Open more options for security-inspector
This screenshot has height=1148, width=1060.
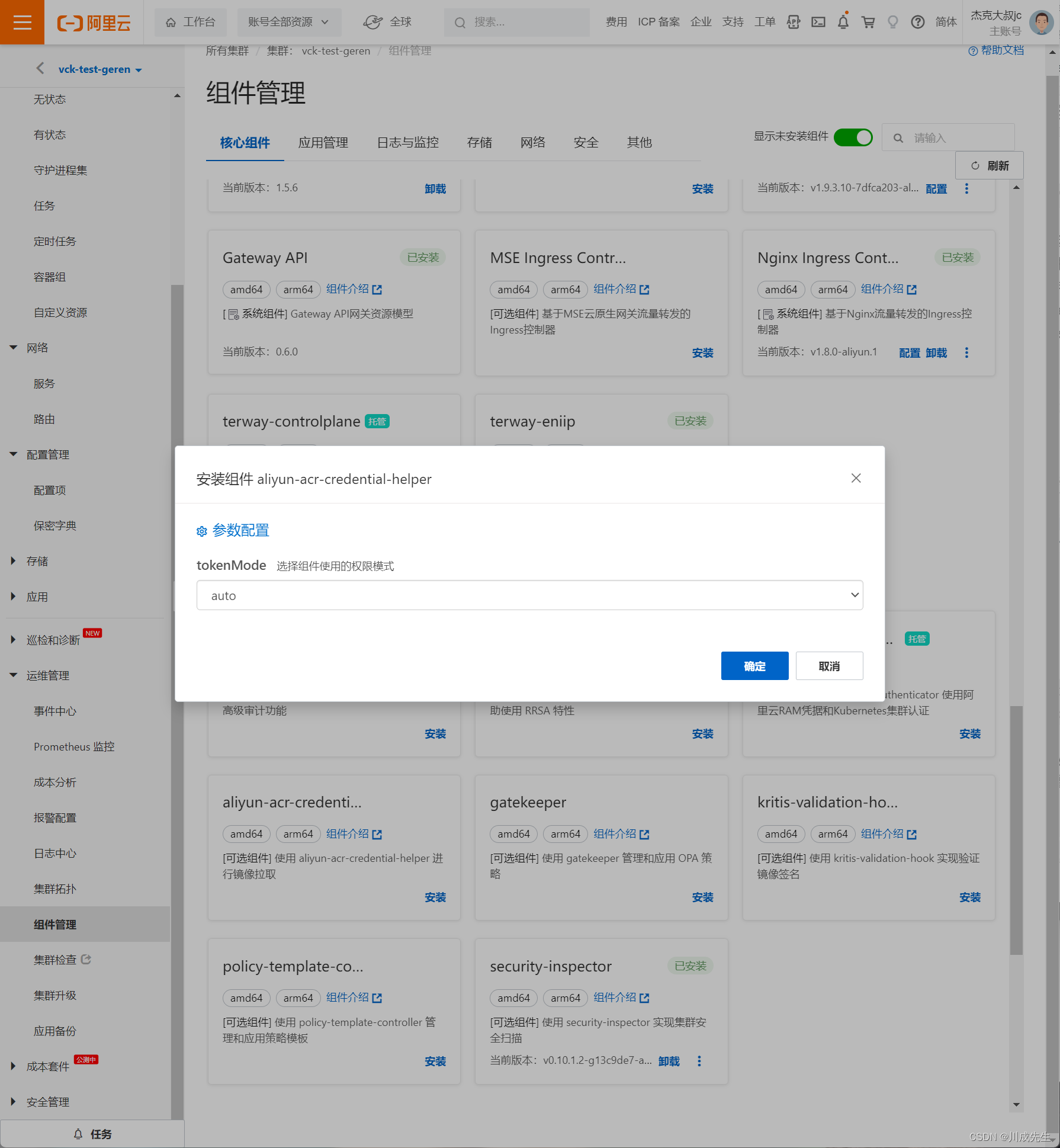699,1061
